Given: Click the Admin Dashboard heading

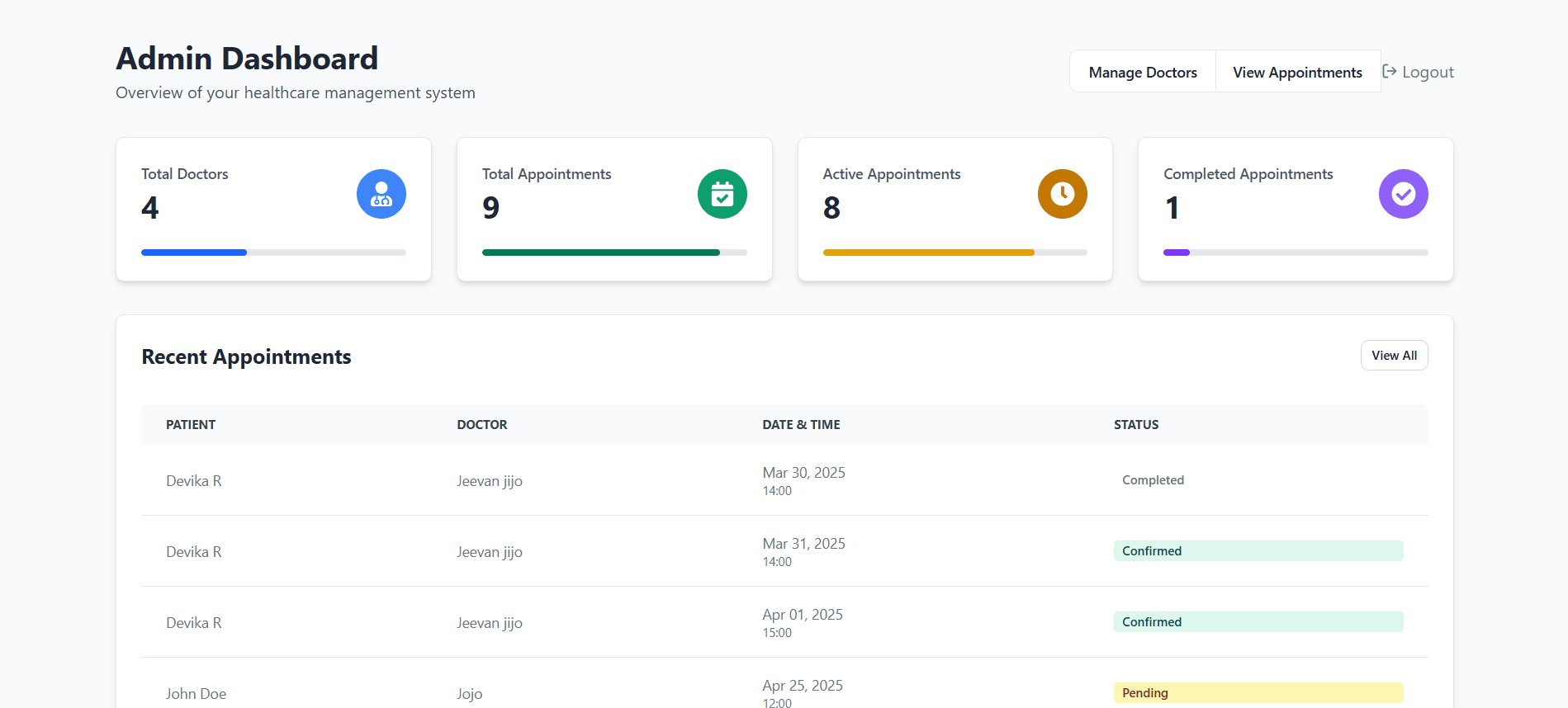Looking at the screenshot, I should 247,59.
